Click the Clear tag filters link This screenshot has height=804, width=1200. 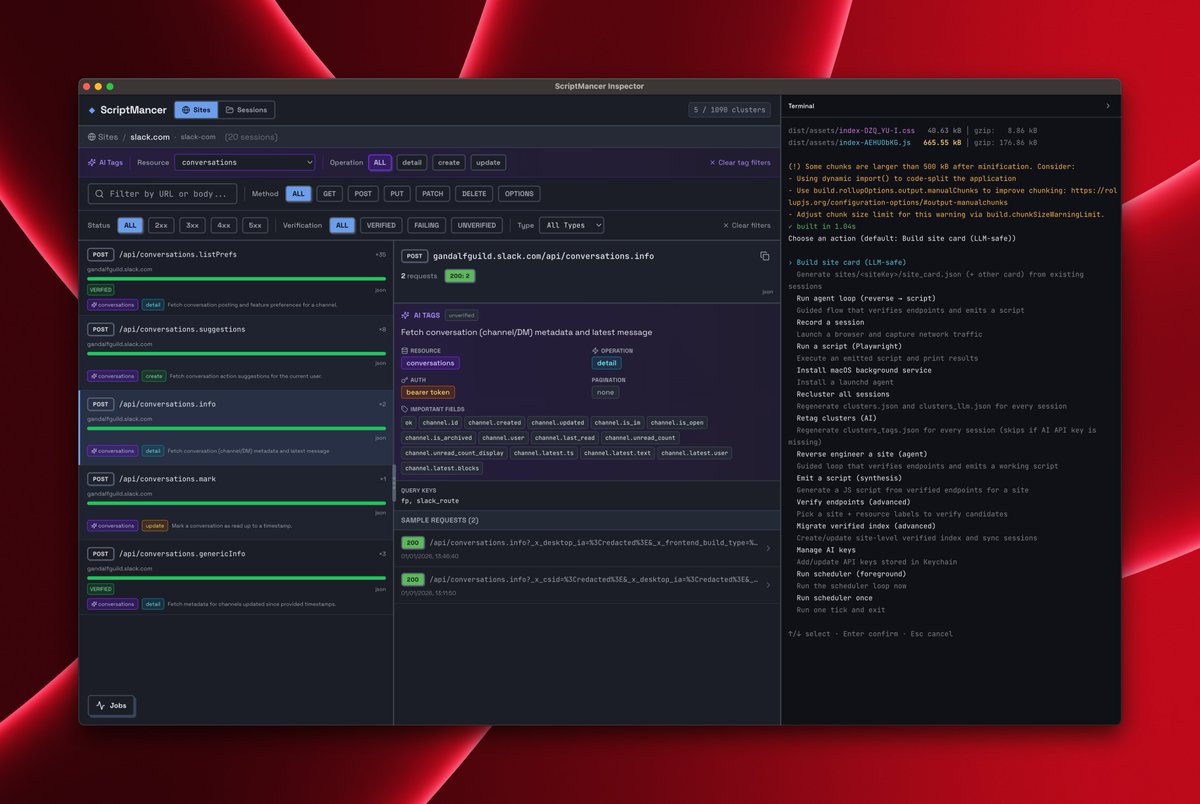740,162
